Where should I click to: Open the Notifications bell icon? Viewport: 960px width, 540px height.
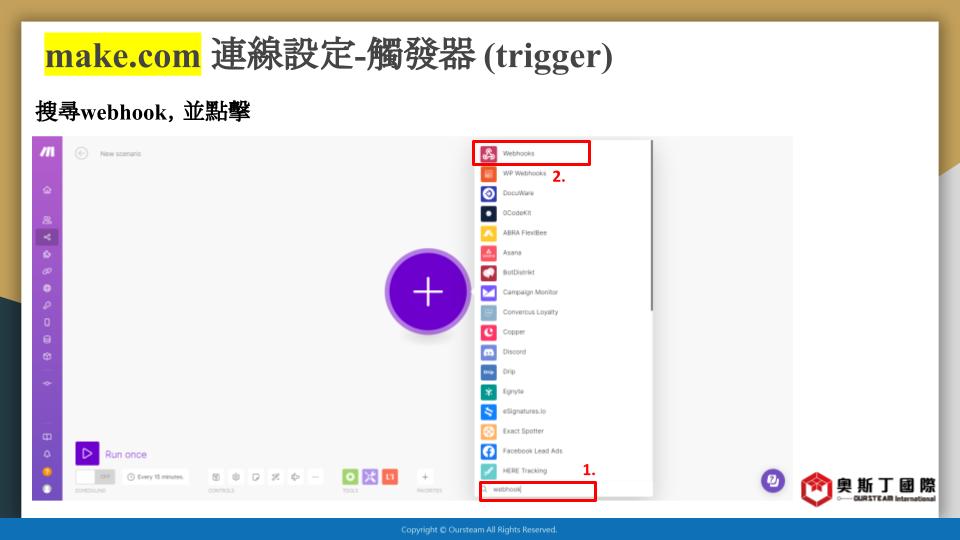click(x=47, y=454)
